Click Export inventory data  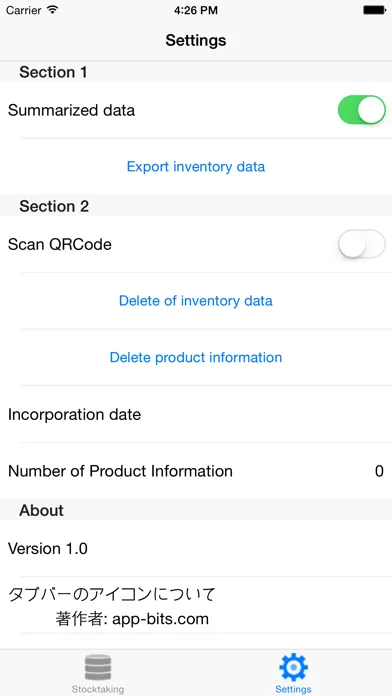point(196,166)
